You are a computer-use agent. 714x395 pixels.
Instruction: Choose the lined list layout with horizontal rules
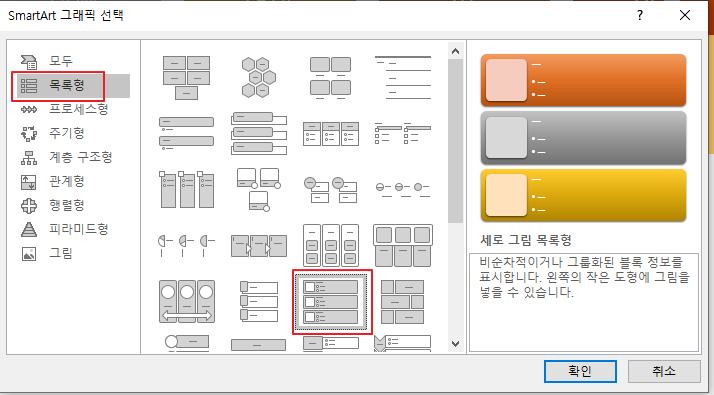tap(403, 77)
